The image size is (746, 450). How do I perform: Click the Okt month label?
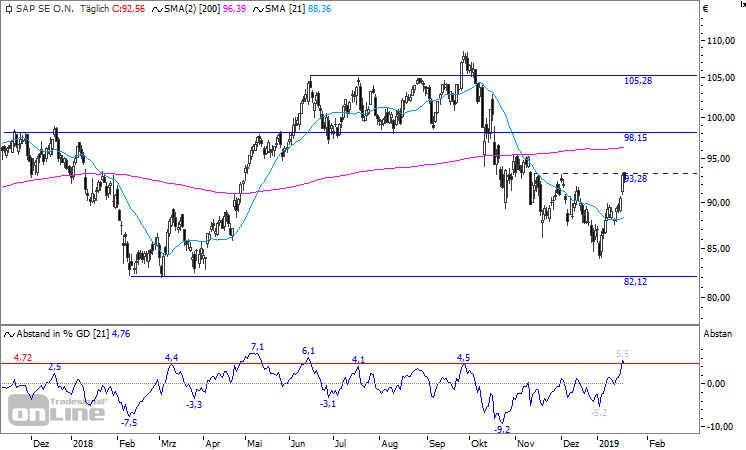479,443
